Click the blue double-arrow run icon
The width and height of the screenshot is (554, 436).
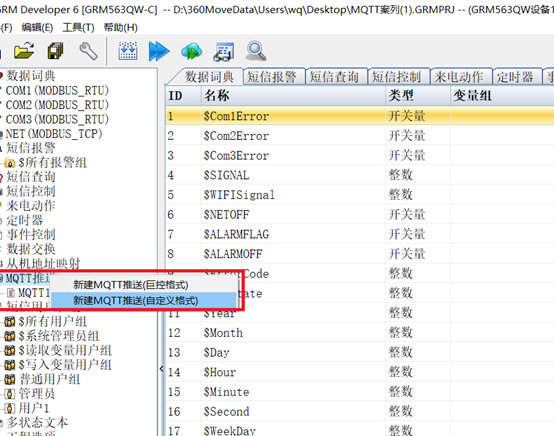pyautogui.click(x=159, y=51)
